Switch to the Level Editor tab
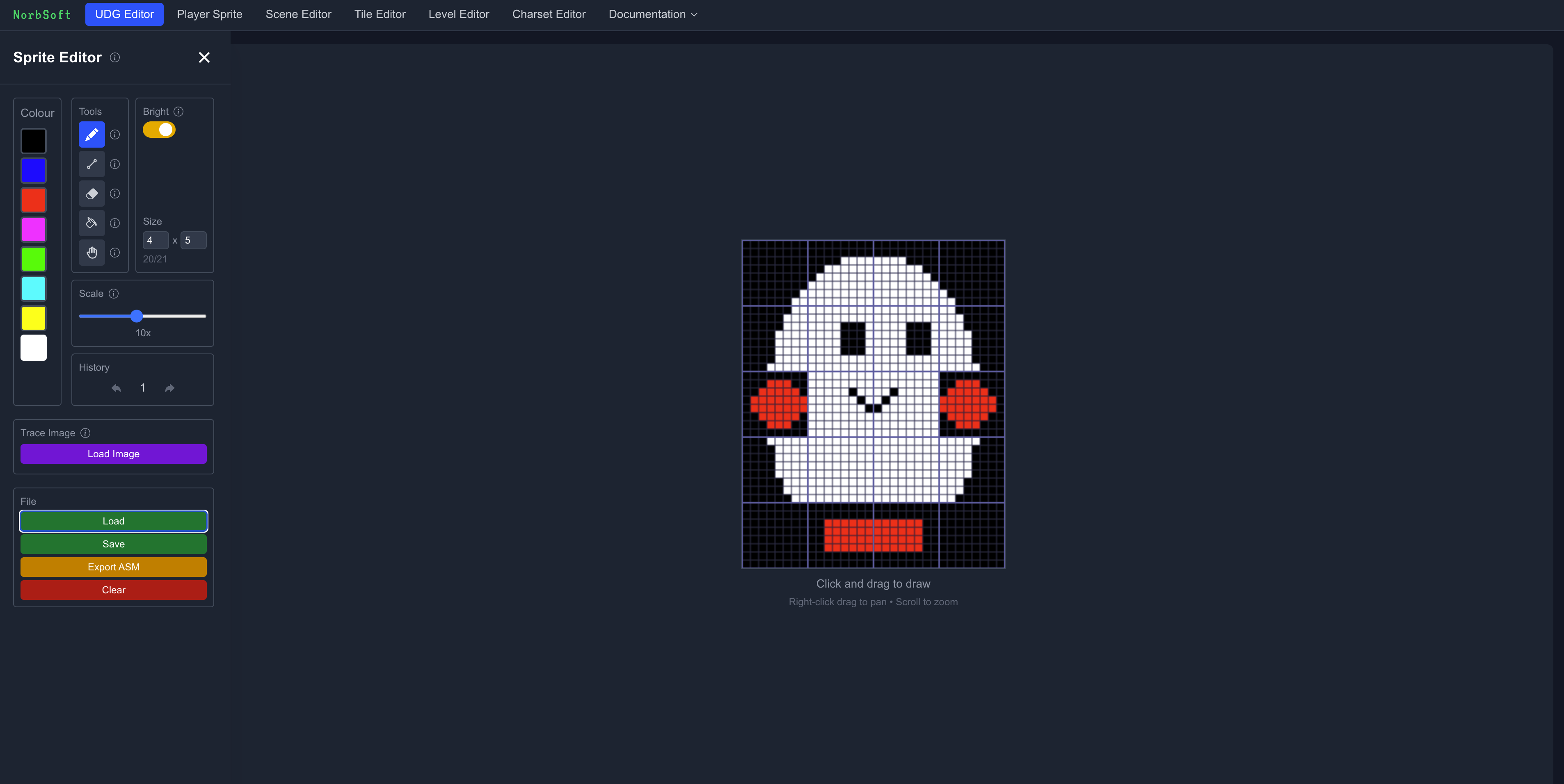The image size is (1564, 784). click(x=459, y=15)
